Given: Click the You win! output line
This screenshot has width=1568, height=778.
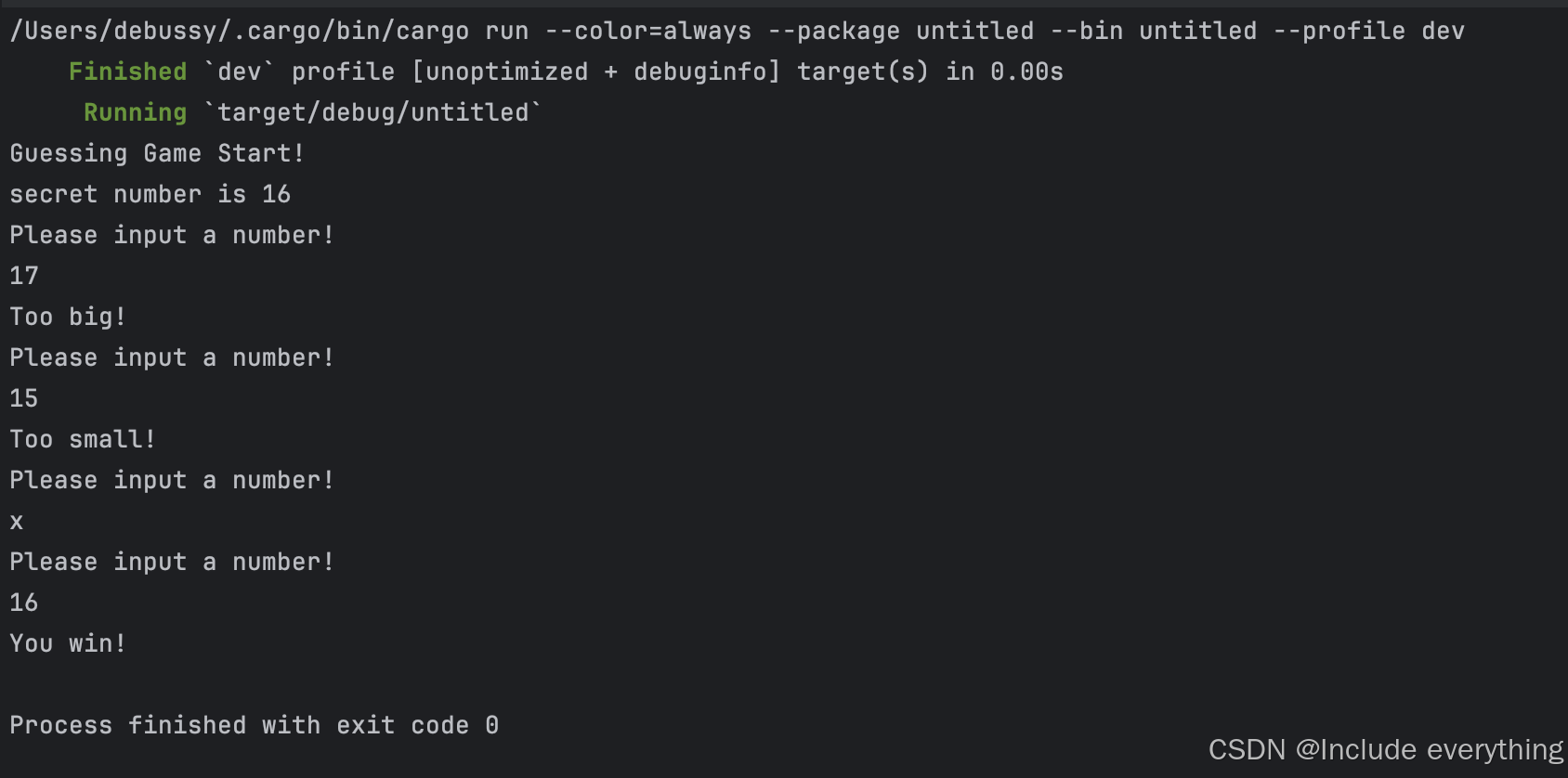Looking at the screenshot, I should click(x=67, y=643).
